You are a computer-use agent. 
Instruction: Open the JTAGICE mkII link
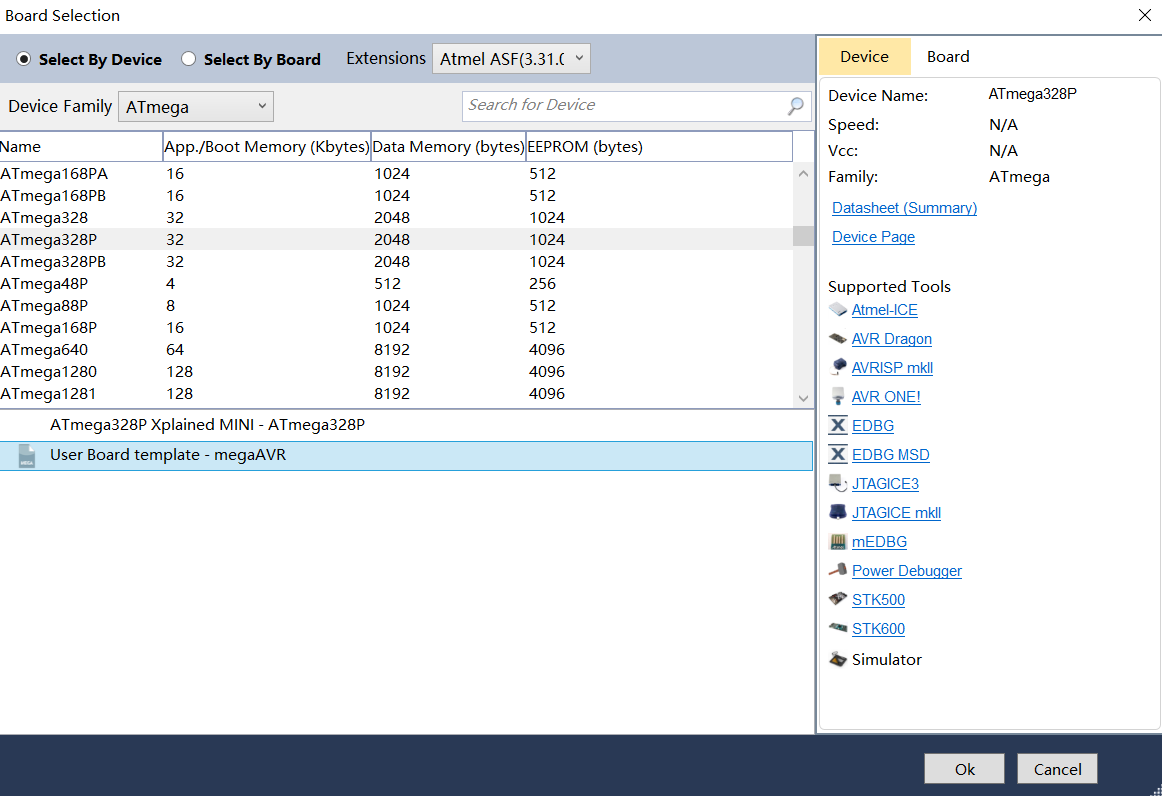click(x=896, y=512)
